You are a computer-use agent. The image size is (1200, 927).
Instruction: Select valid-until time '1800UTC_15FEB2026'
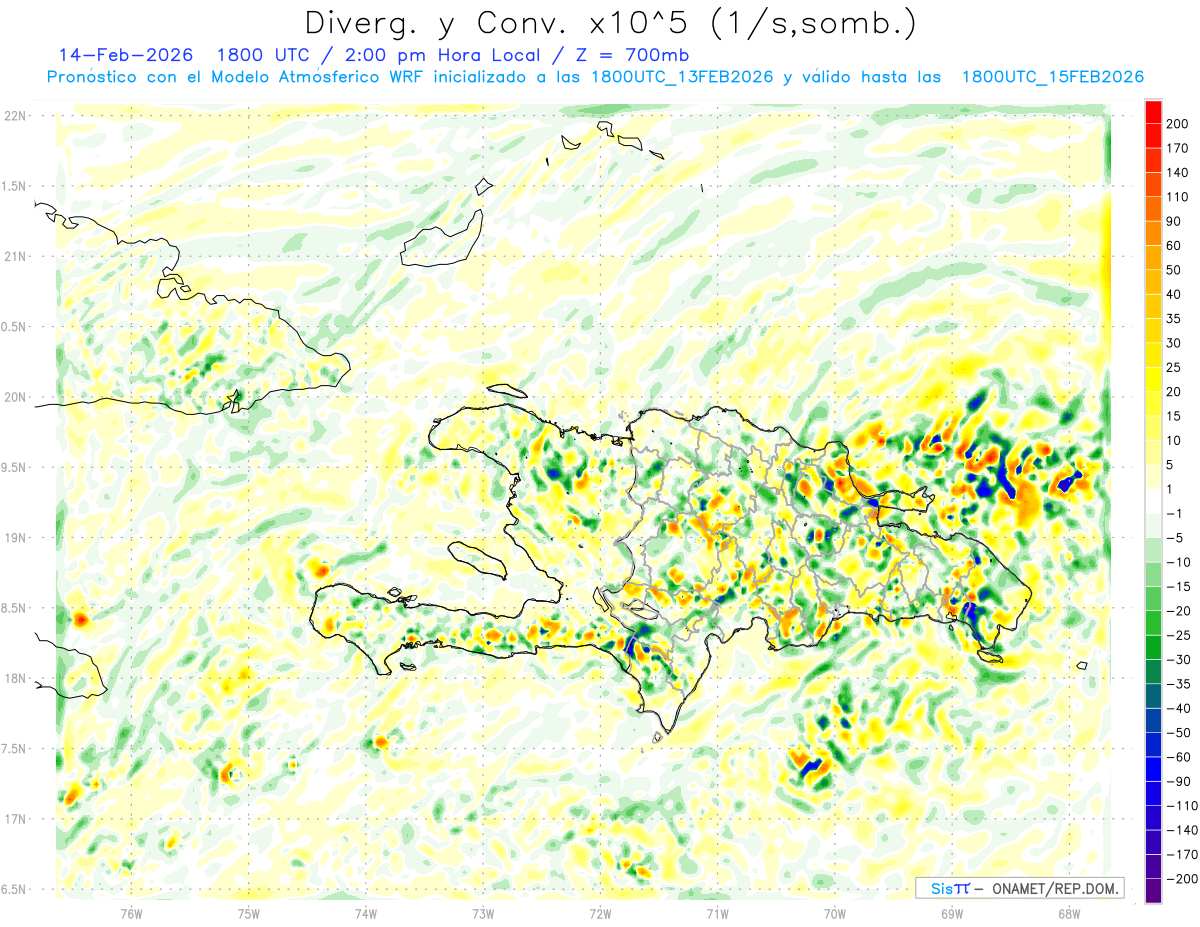click(x=1053, y=77)
